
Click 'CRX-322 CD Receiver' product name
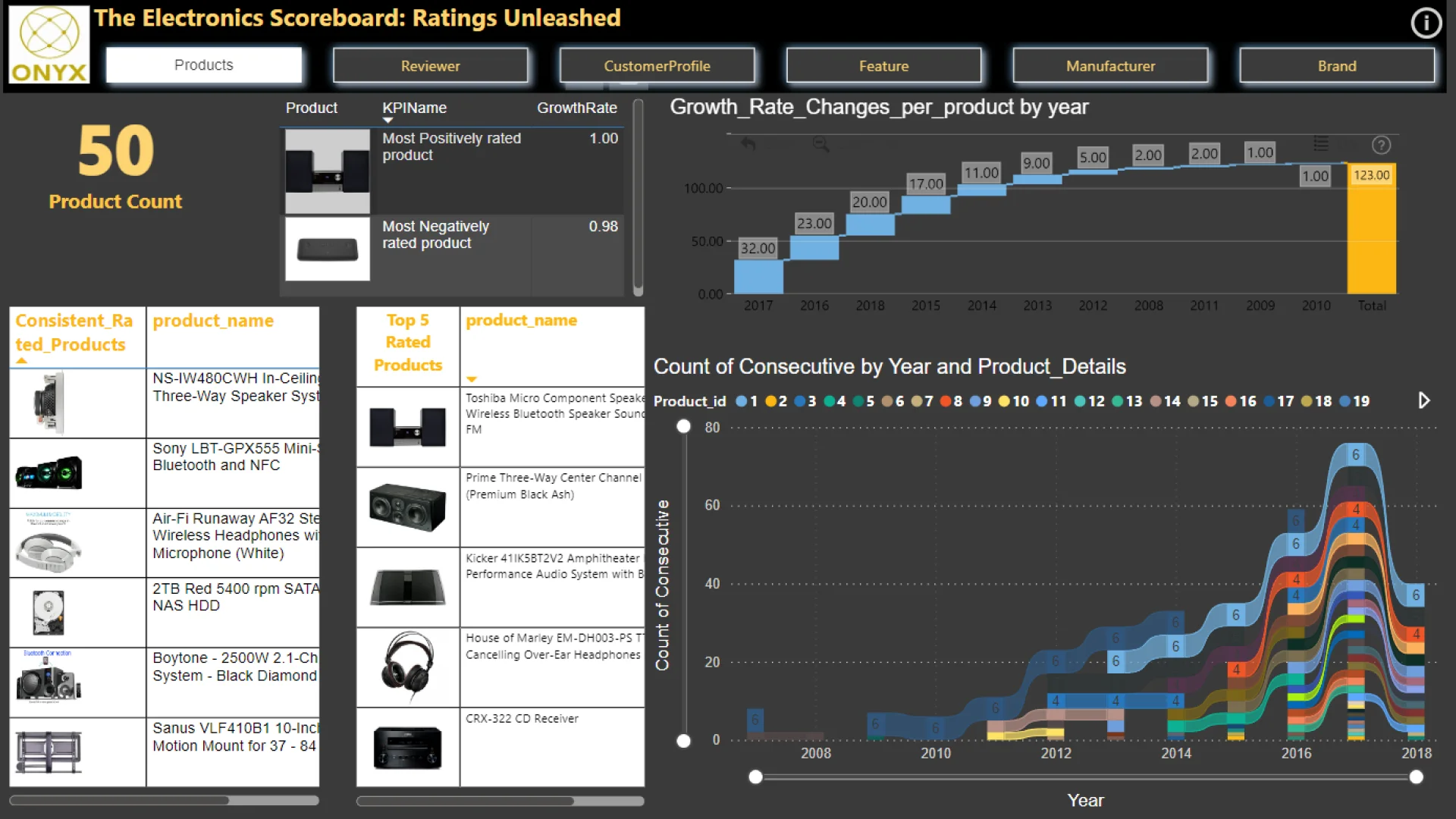tap(522, 718)
